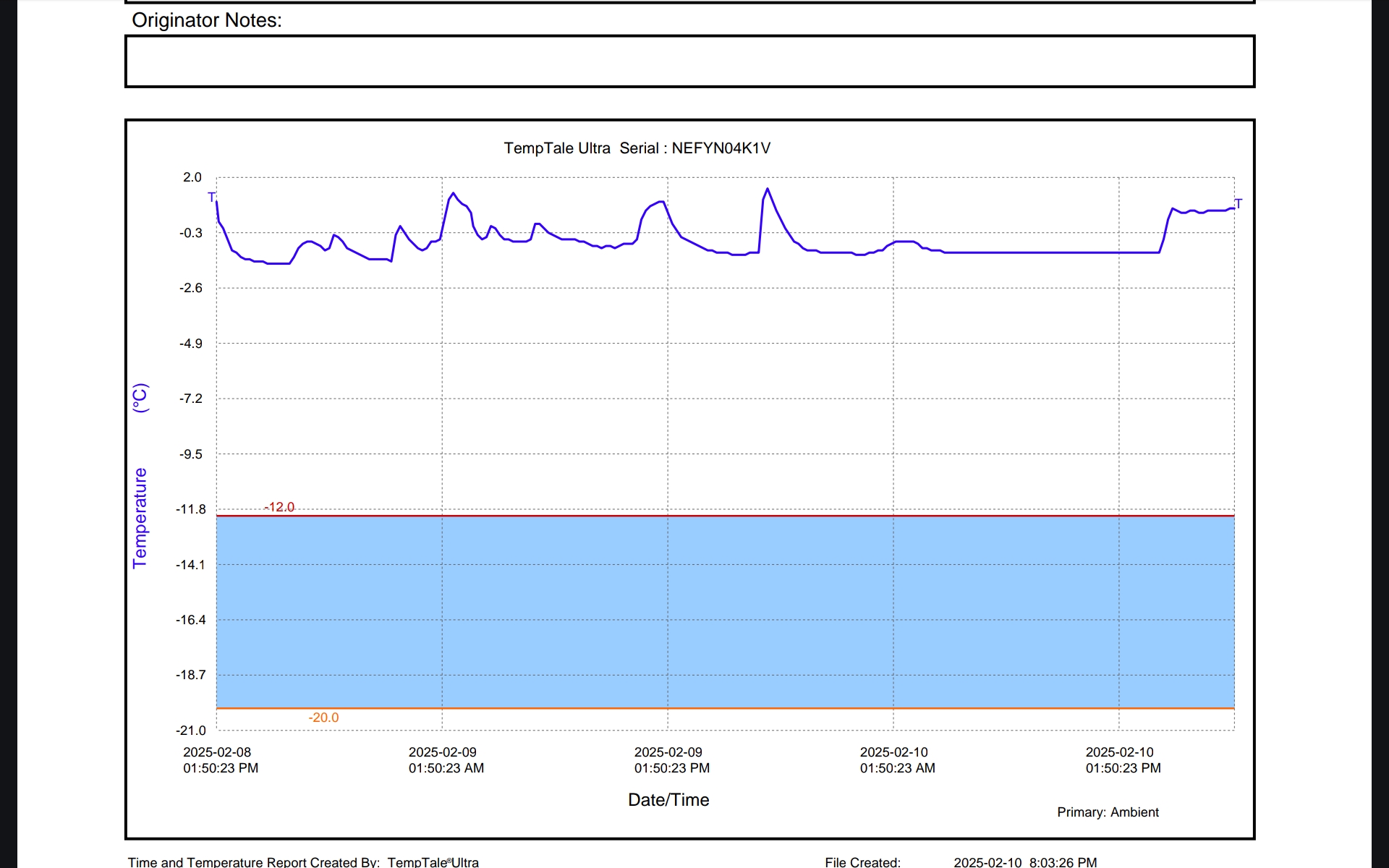Click the Originator Notes empty box
The image size is (1389, 868).
click(x=689, y=61)
